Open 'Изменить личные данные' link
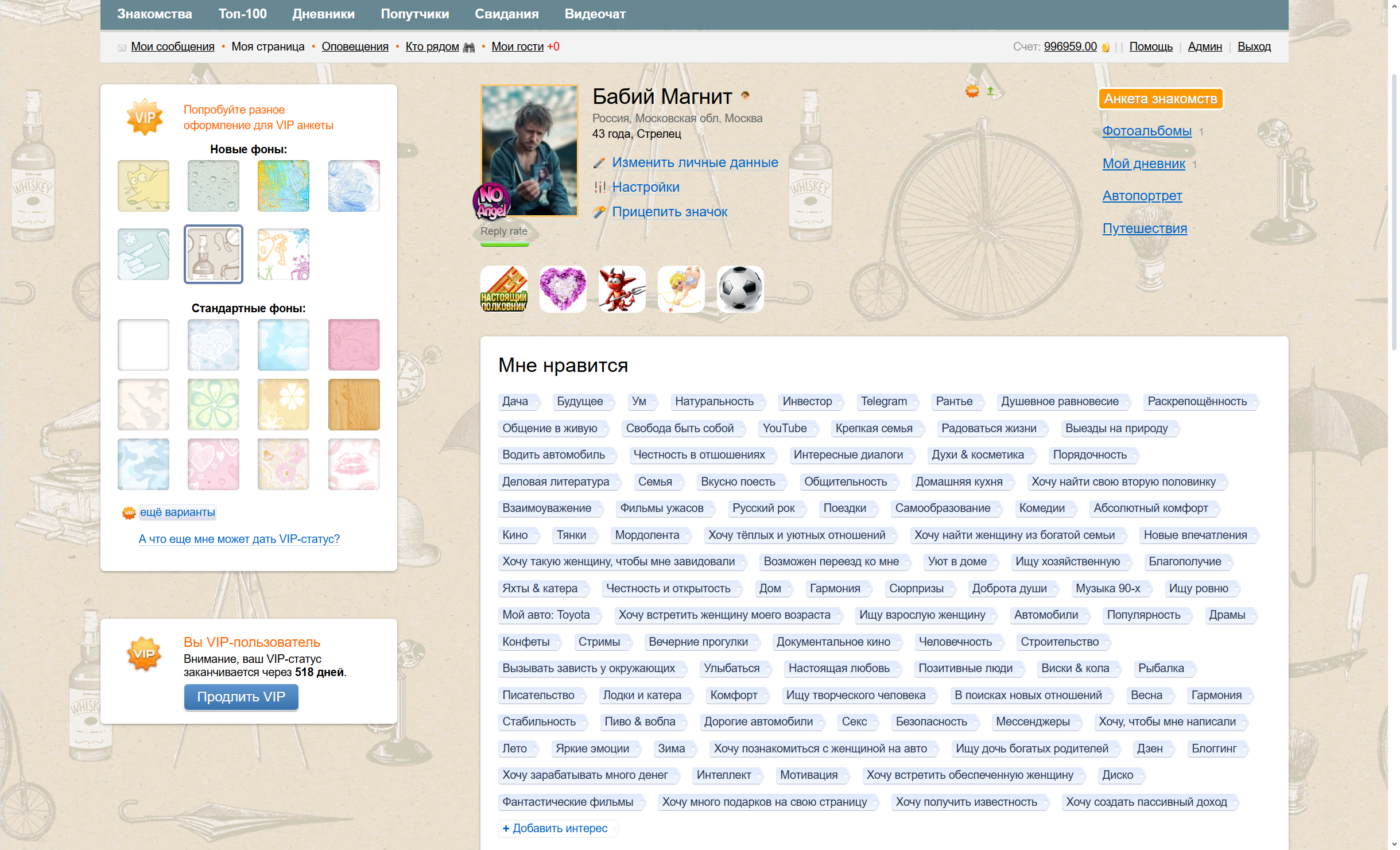 tap(695, 162)
